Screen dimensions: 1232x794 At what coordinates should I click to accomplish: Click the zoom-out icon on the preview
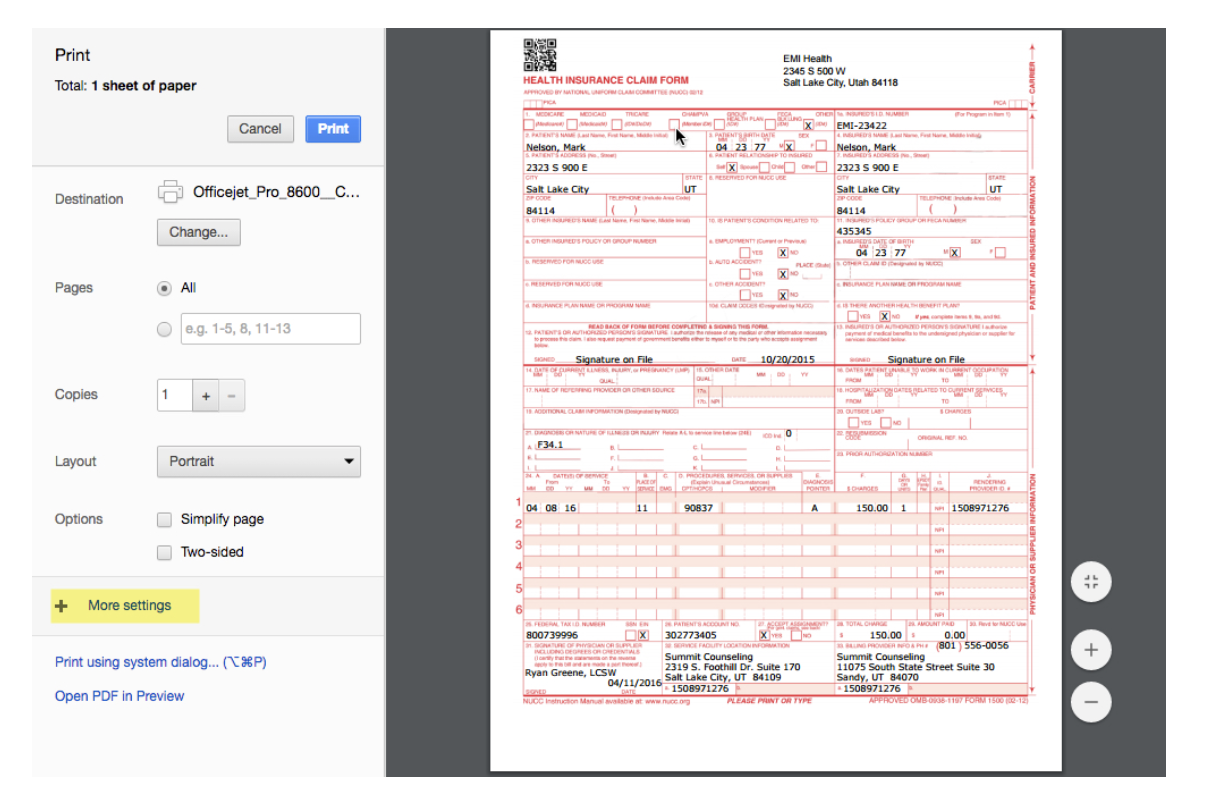coord(1091,702)
